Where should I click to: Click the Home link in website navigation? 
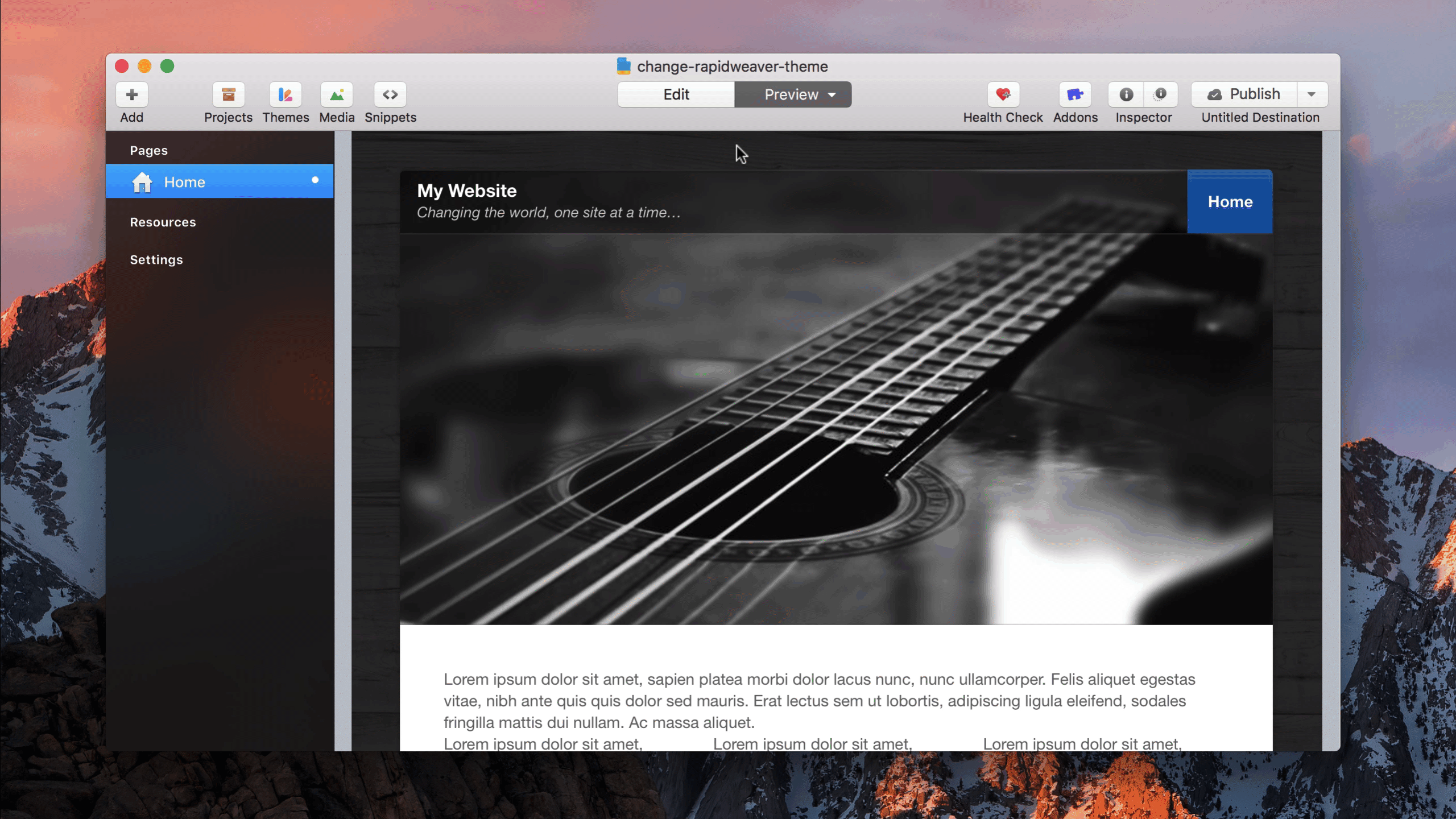tap(1230, 202)
